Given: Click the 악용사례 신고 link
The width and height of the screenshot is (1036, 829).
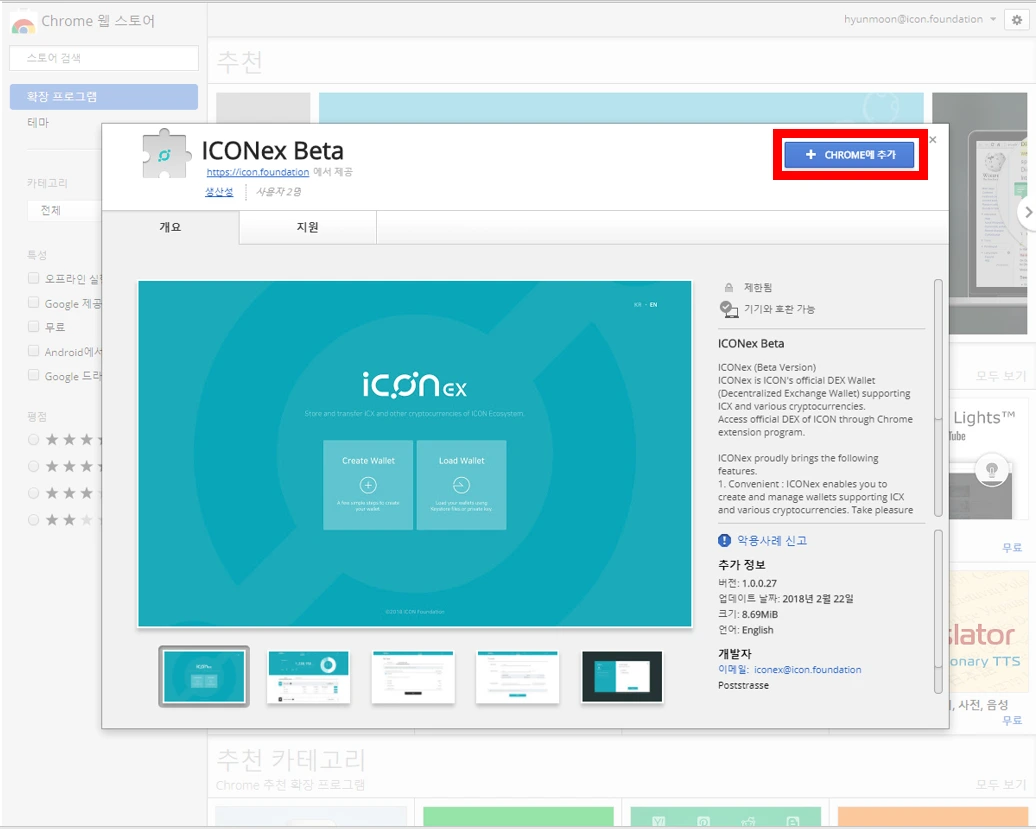Looking at the screenshot, I should (772, 540).
